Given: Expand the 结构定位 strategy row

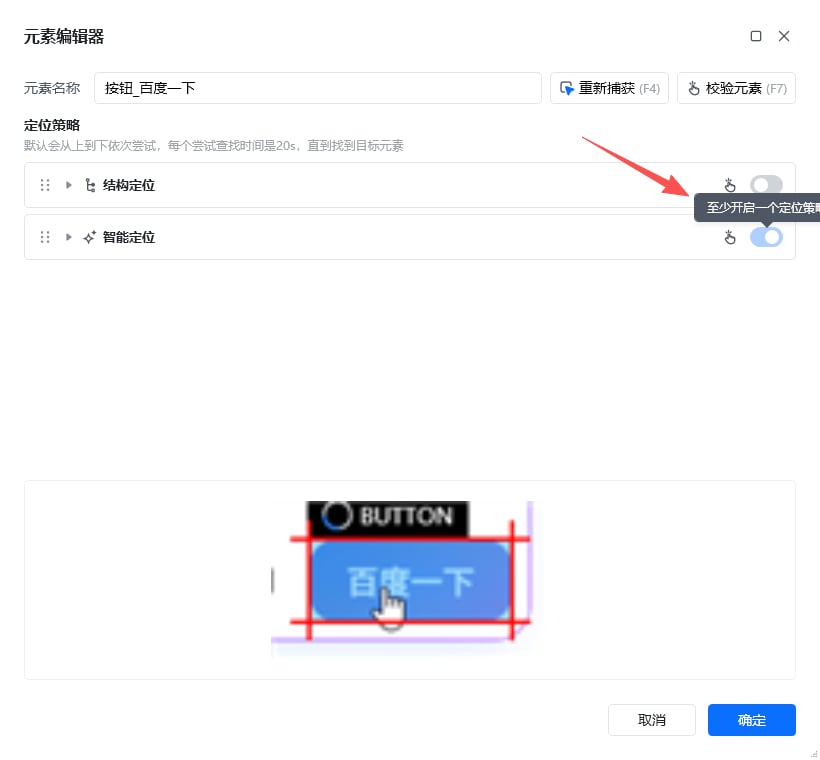Looking at the screenshot, I should pyautogui.click(x=69, y=185).
